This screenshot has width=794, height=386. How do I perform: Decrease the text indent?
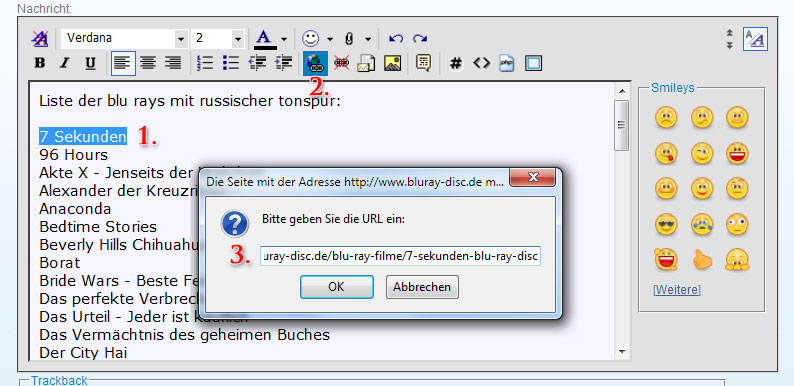[x=258, y=63]
